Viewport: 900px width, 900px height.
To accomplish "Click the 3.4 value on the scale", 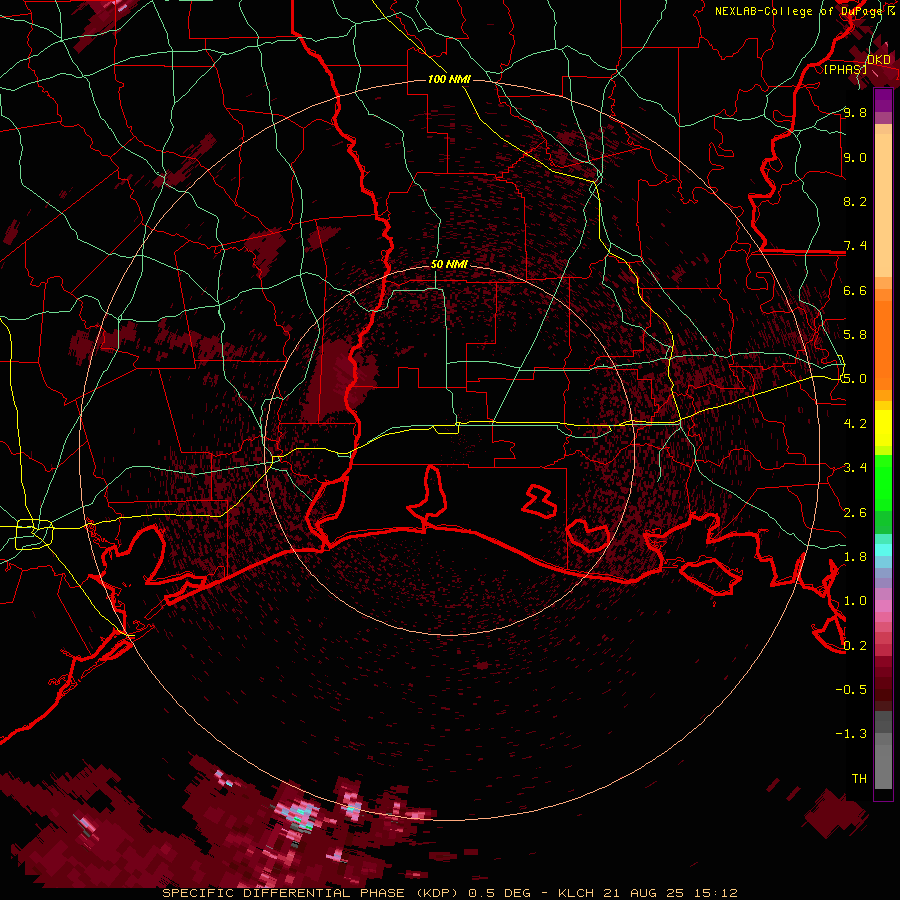I will pos(855,467).
